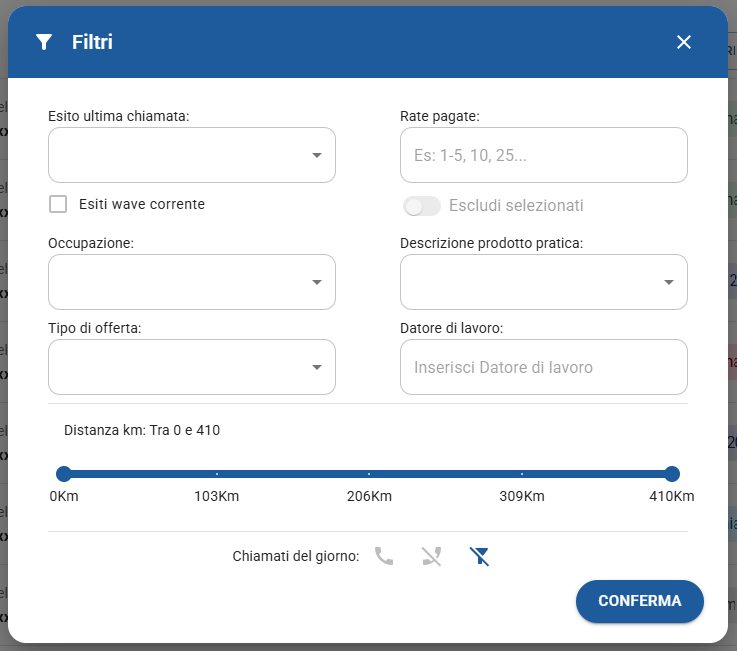
Task: Close the Filtri dialog with the X
Action: coord(684,42)
